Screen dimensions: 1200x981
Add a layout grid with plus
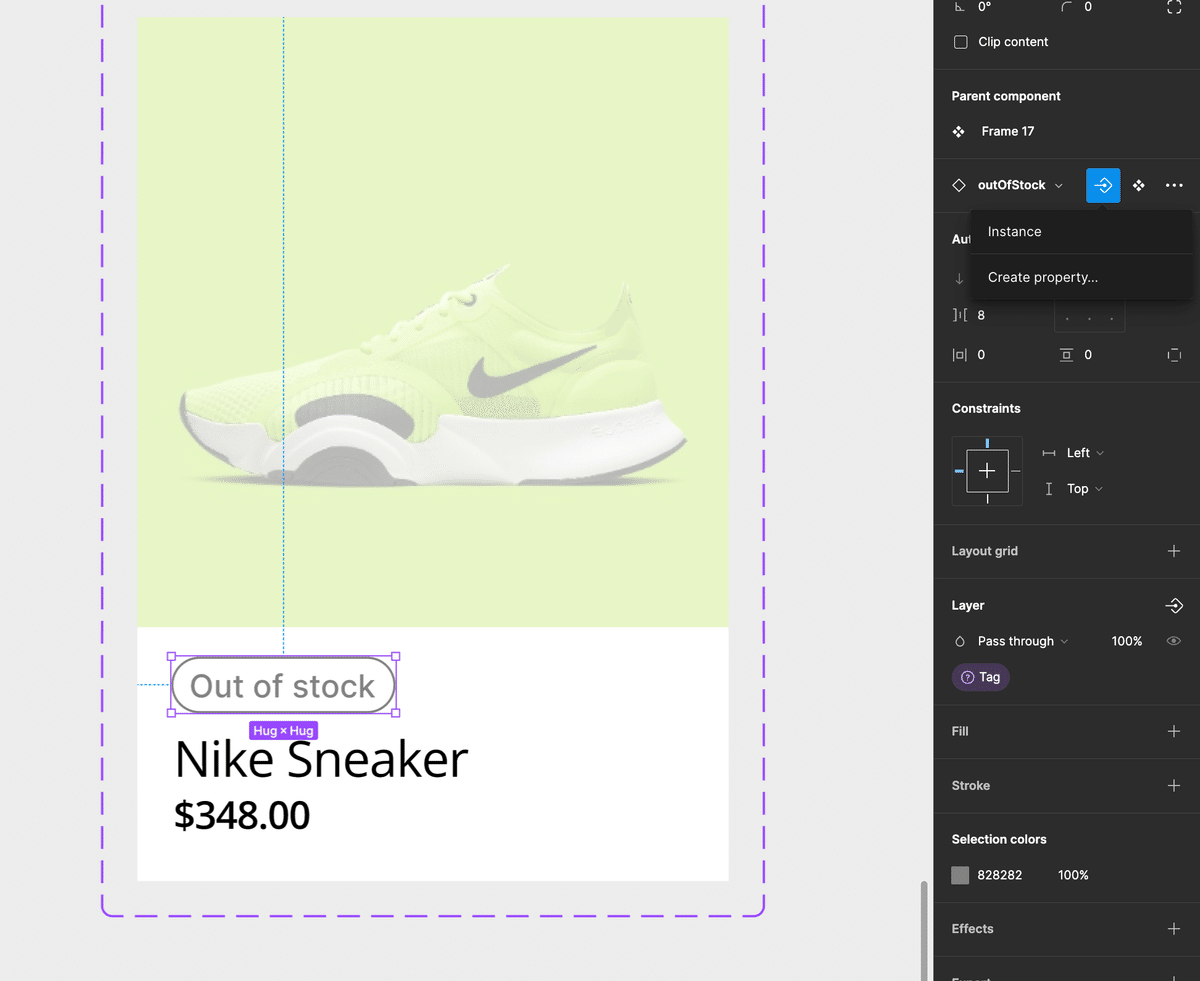1174,551
